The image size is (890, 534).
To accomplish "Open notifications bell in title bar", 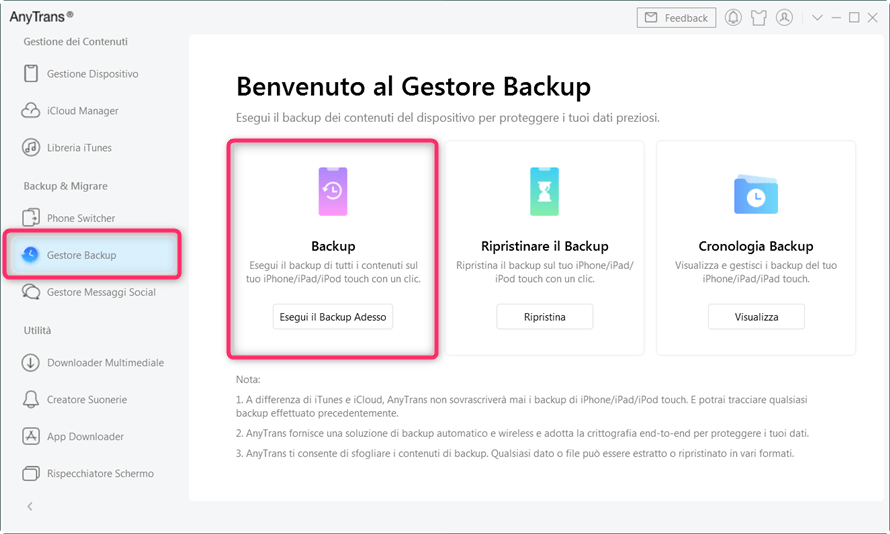I will pyautogui.click(x=733, y=18).
